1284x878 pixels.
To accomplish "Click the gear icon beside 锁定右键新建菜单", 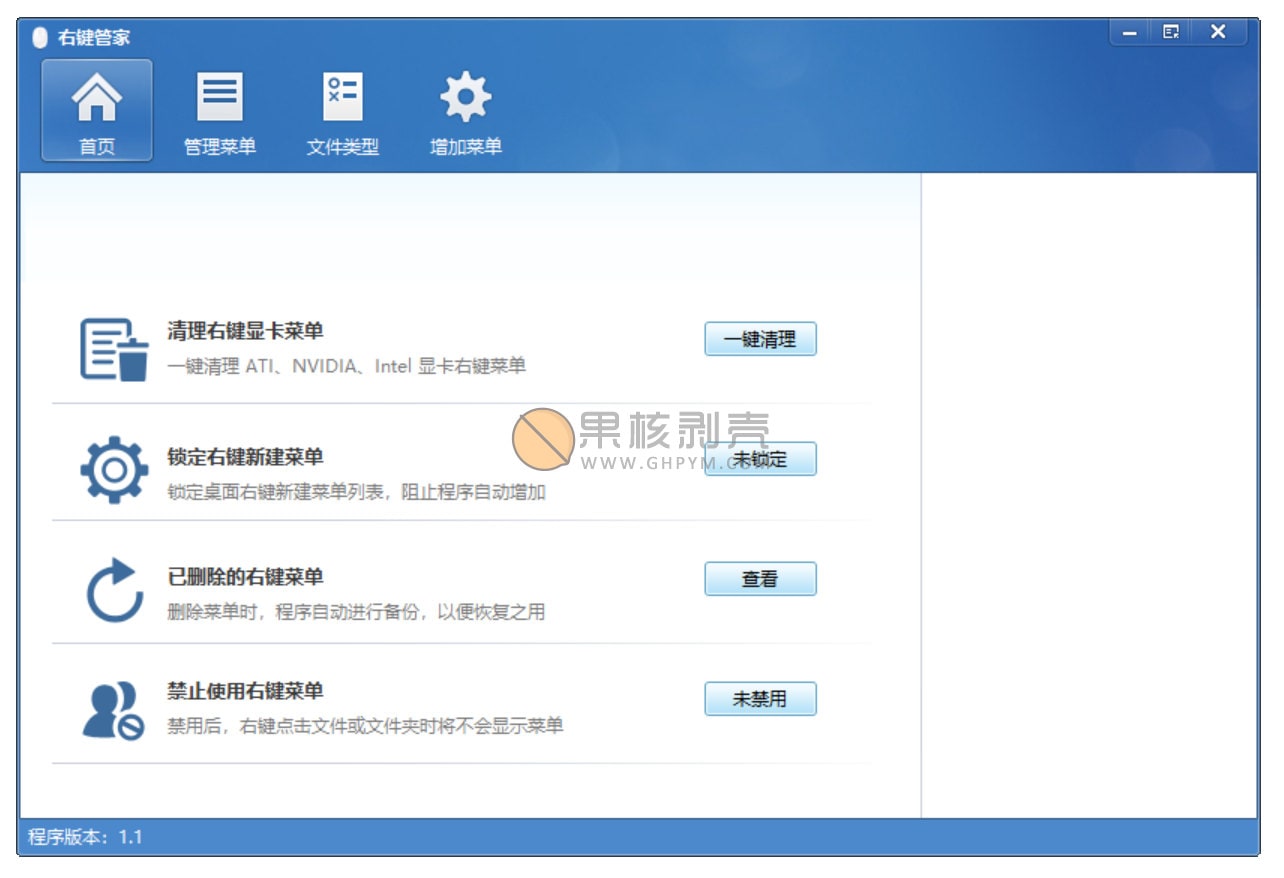I will pos(114,469).
